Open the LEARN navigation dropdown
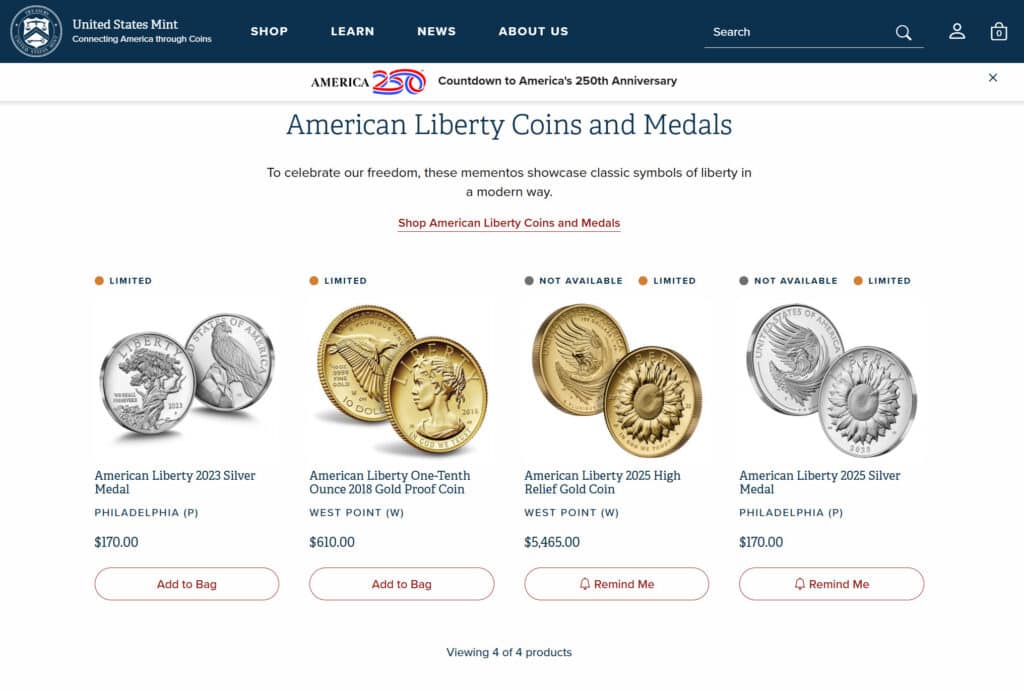This screenshot has width=1024, height=692. (352, 31)
